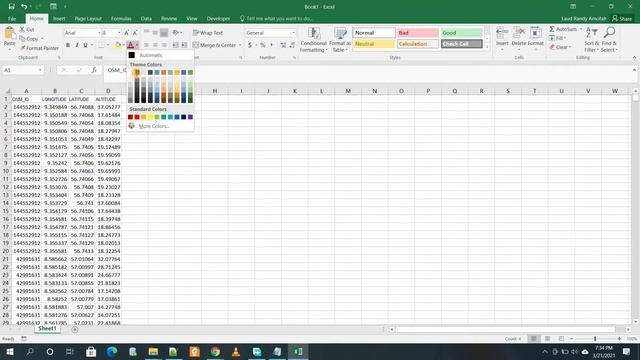Switch to the Developer tab
640x360 pixels.
tap(218, 19)
